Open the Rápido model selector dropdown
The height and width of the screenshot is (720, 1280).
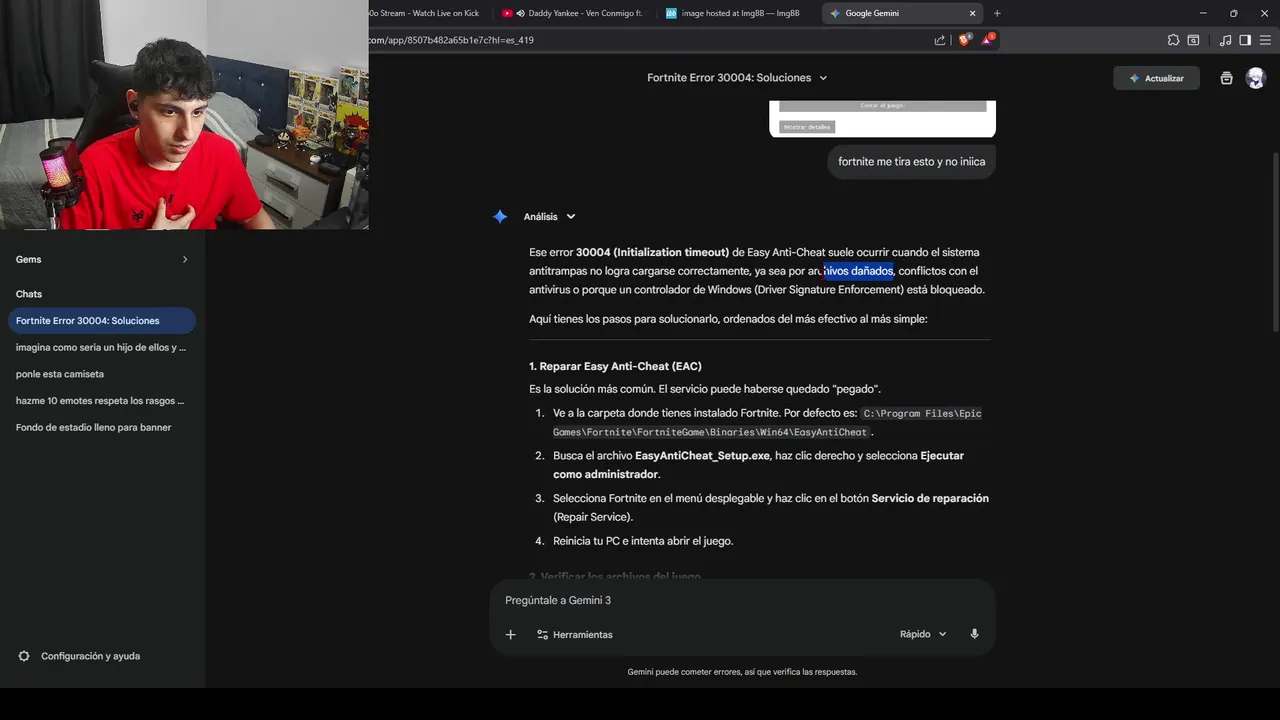point(923,634)
